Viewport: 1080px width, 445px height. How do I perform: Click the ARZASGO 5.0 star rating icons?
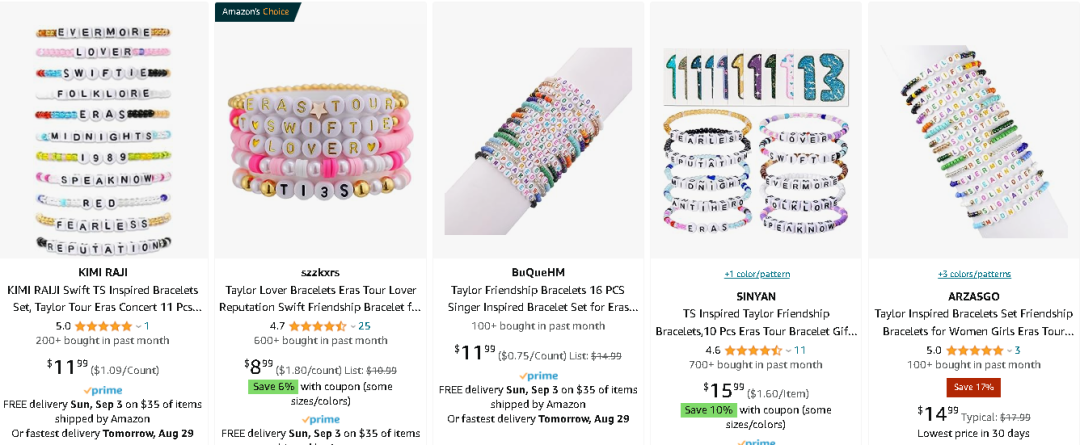tap(974, 350)
